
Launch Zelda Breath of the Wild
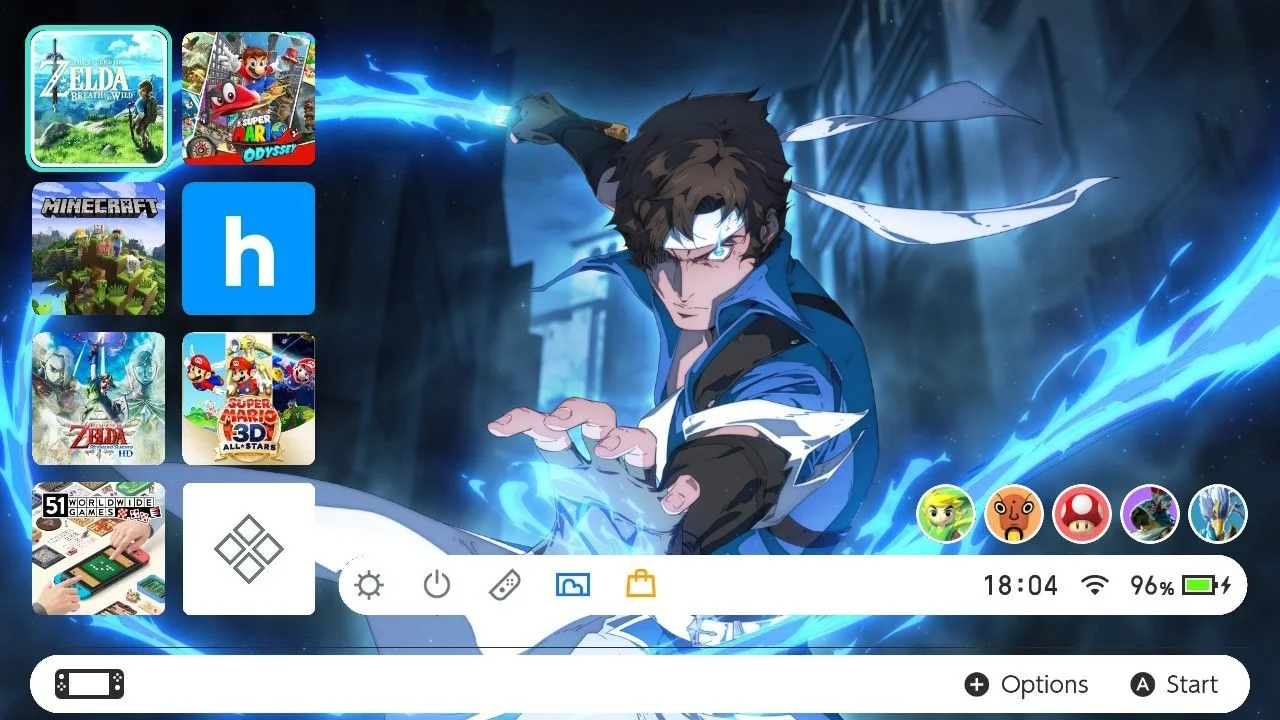[x=99, y=98]
